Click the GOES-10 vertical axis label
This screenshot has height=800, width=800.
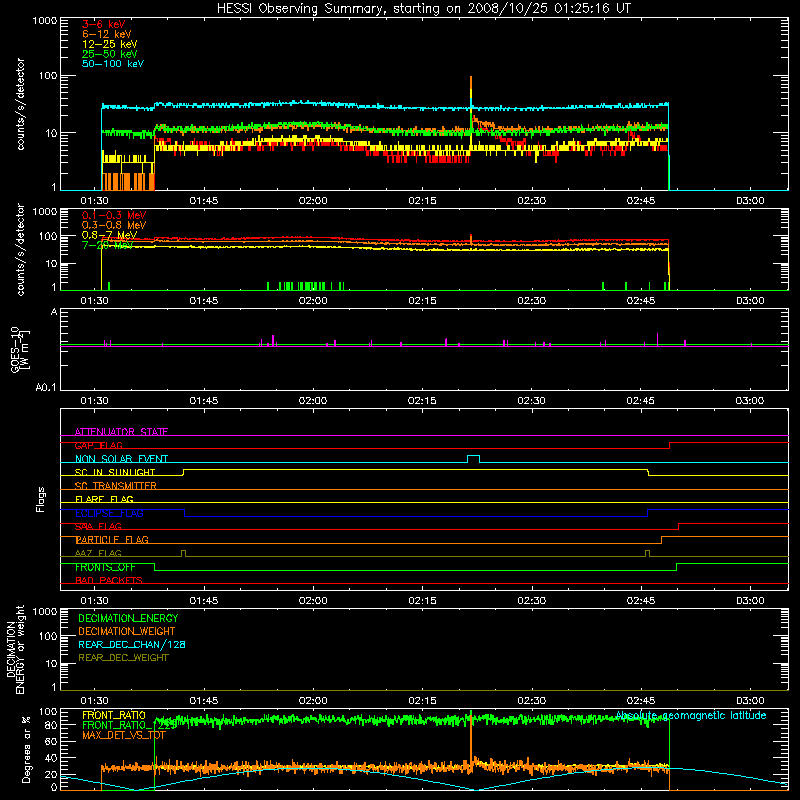pos(19,349)
